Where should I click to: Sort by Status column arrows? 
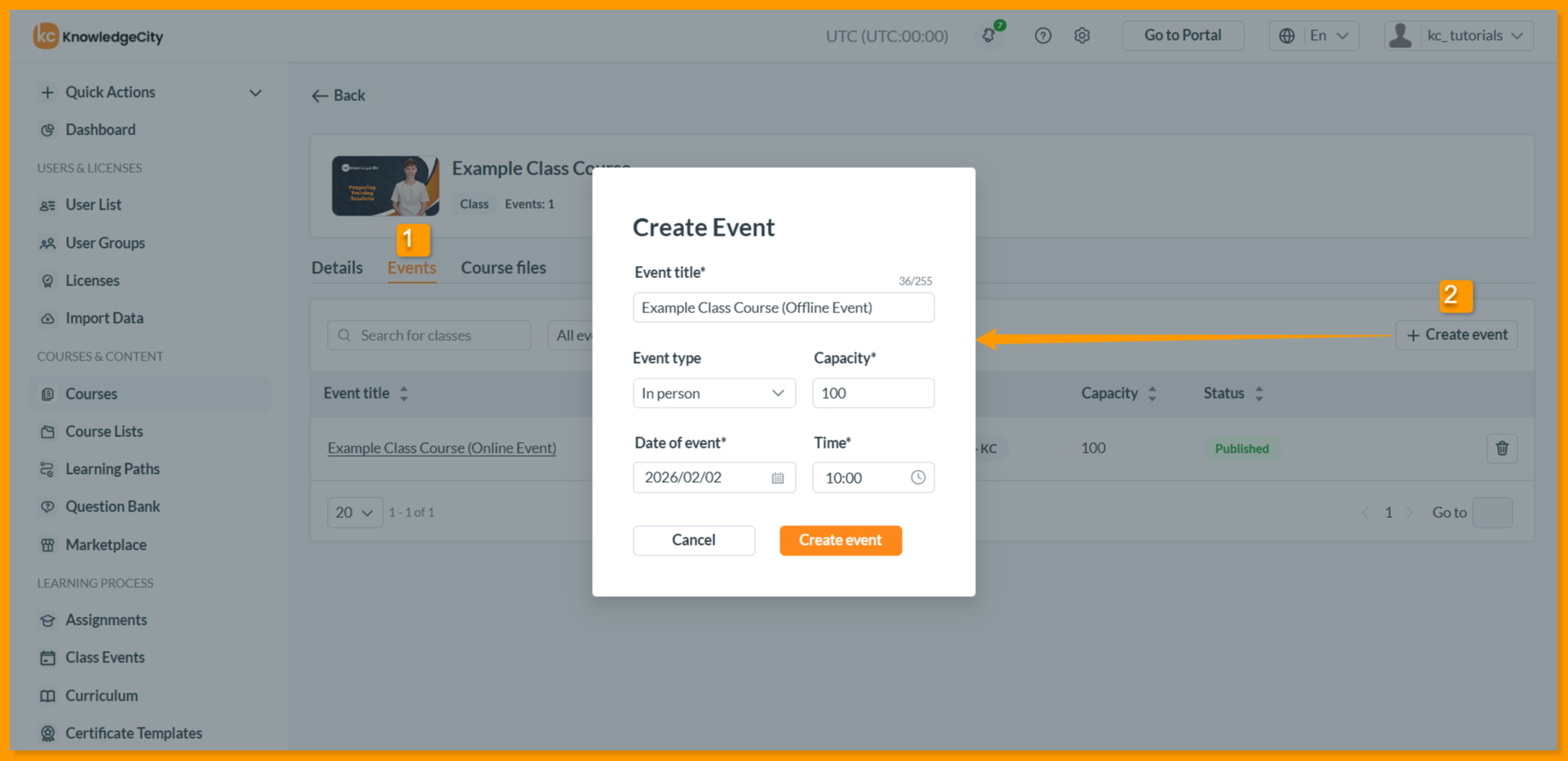pos(1259,393)
